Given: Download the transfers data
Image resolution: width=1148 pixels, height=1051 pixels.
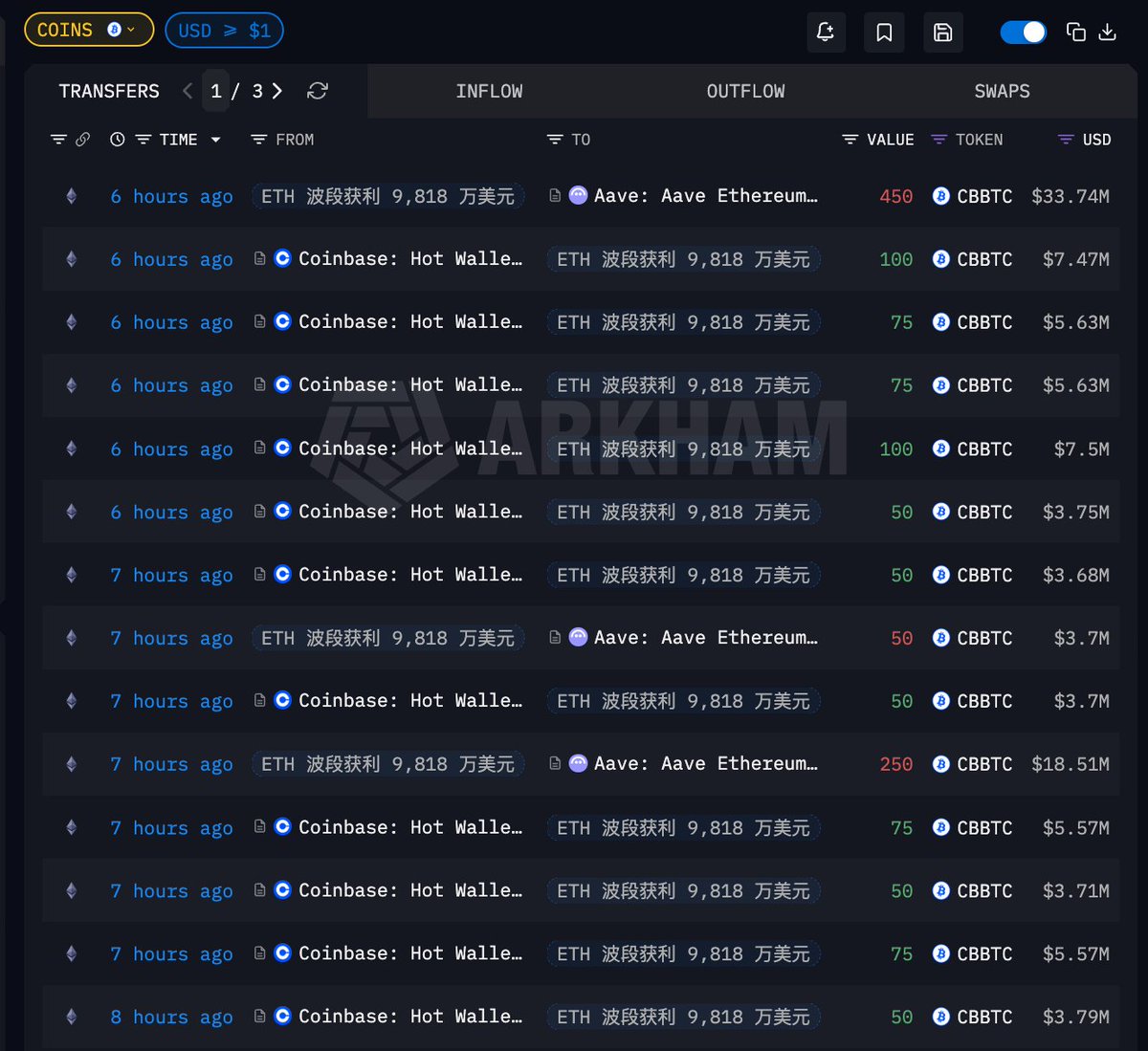Looking at the screenshot, I should pyautogui.click(x=1107, y=33).
